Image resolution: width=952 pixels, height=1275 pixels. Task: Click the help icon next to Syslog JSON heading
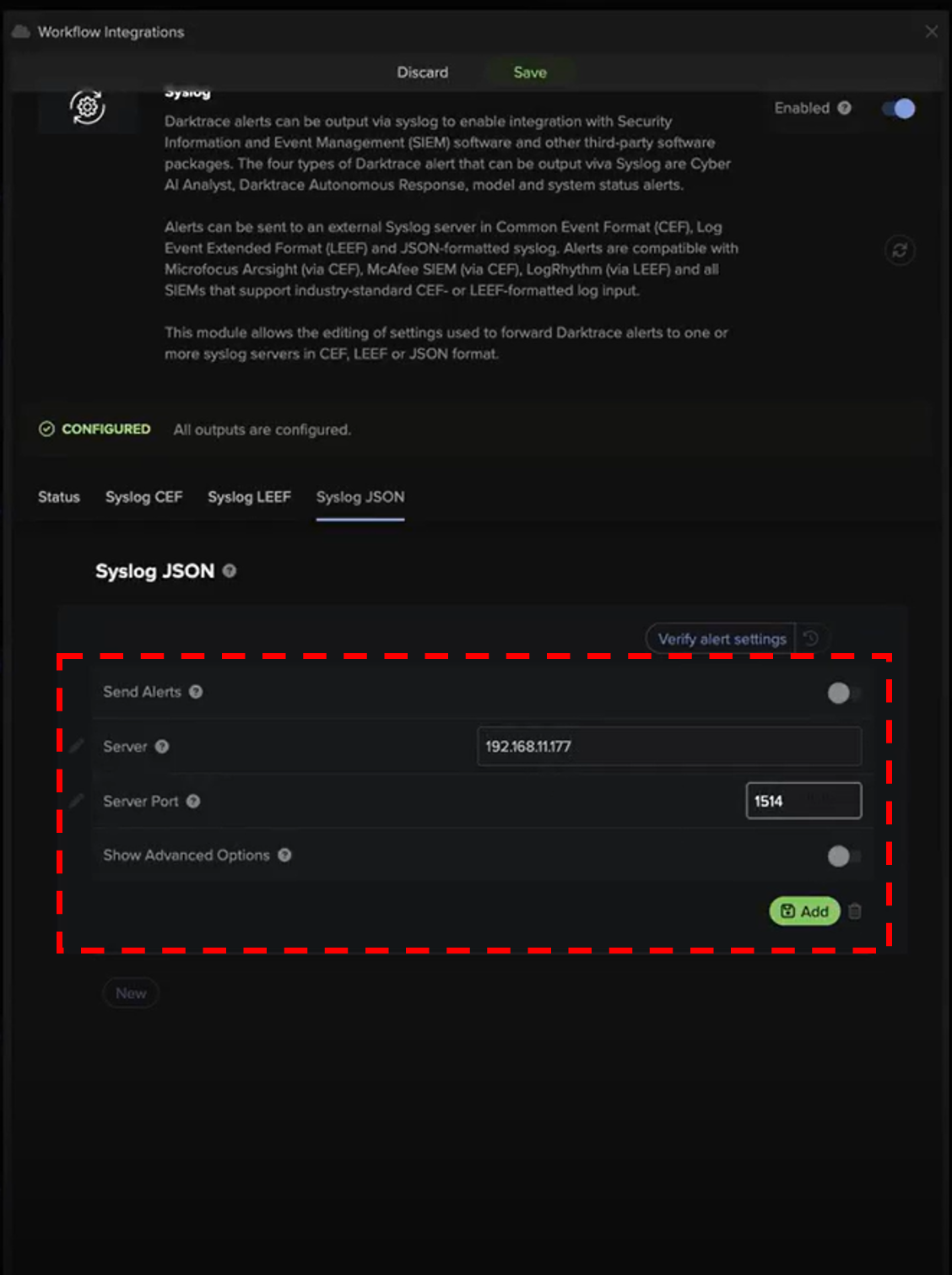tap(230, 571)
